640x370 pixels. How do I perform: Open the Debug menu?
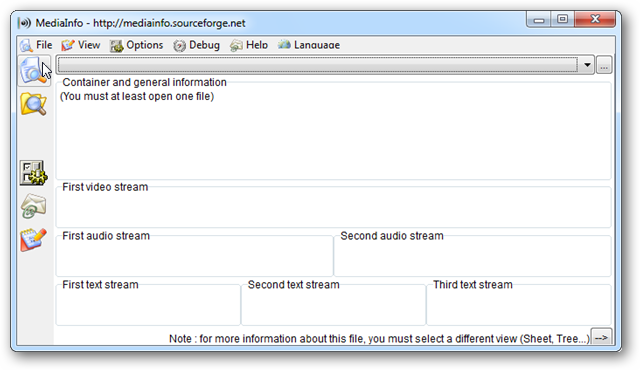[x=196, y=45]
